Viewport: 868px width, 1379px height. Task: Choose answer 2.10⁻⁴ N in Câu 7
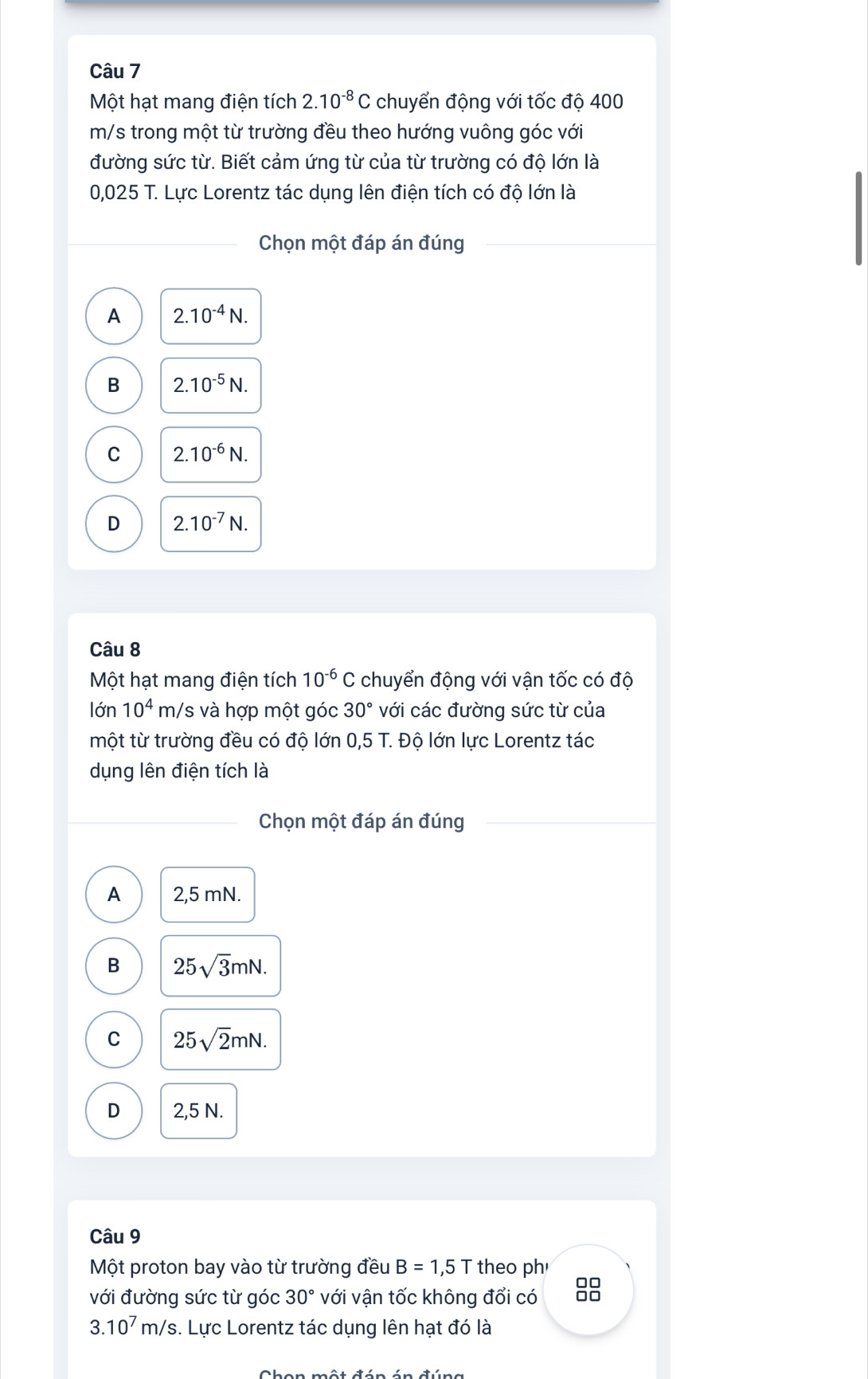point(211,316)
